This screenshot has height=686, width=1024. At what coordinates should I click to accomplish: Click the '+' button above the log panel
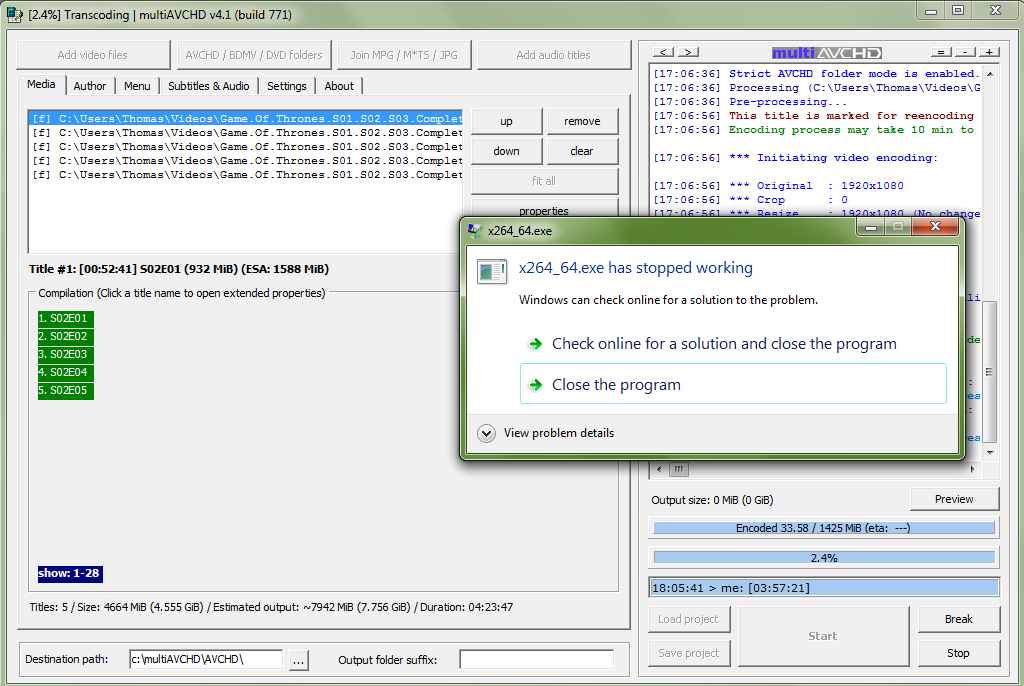[989, 52]
